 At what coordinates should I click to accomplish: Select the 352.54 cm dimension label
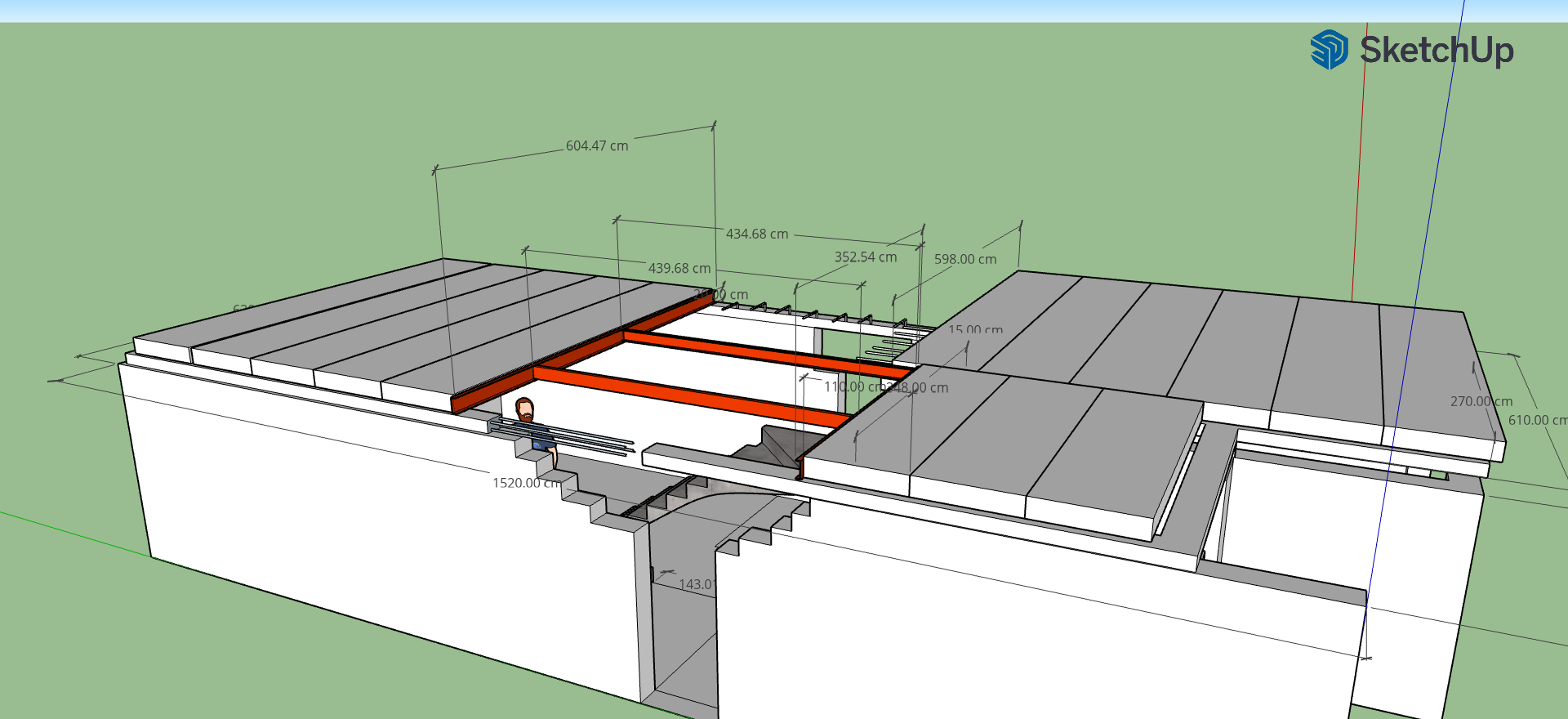(x=866, y=257)
